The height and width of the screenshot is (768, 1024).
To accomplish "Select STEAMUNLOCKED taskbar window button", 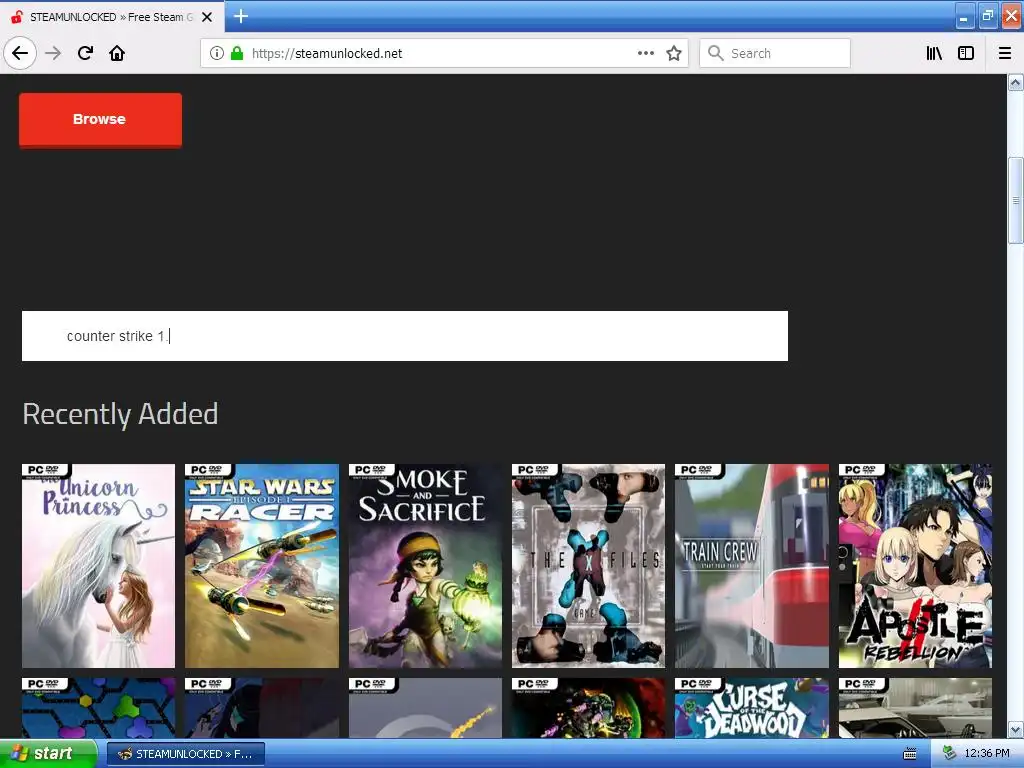I will (x=185, y=754).
